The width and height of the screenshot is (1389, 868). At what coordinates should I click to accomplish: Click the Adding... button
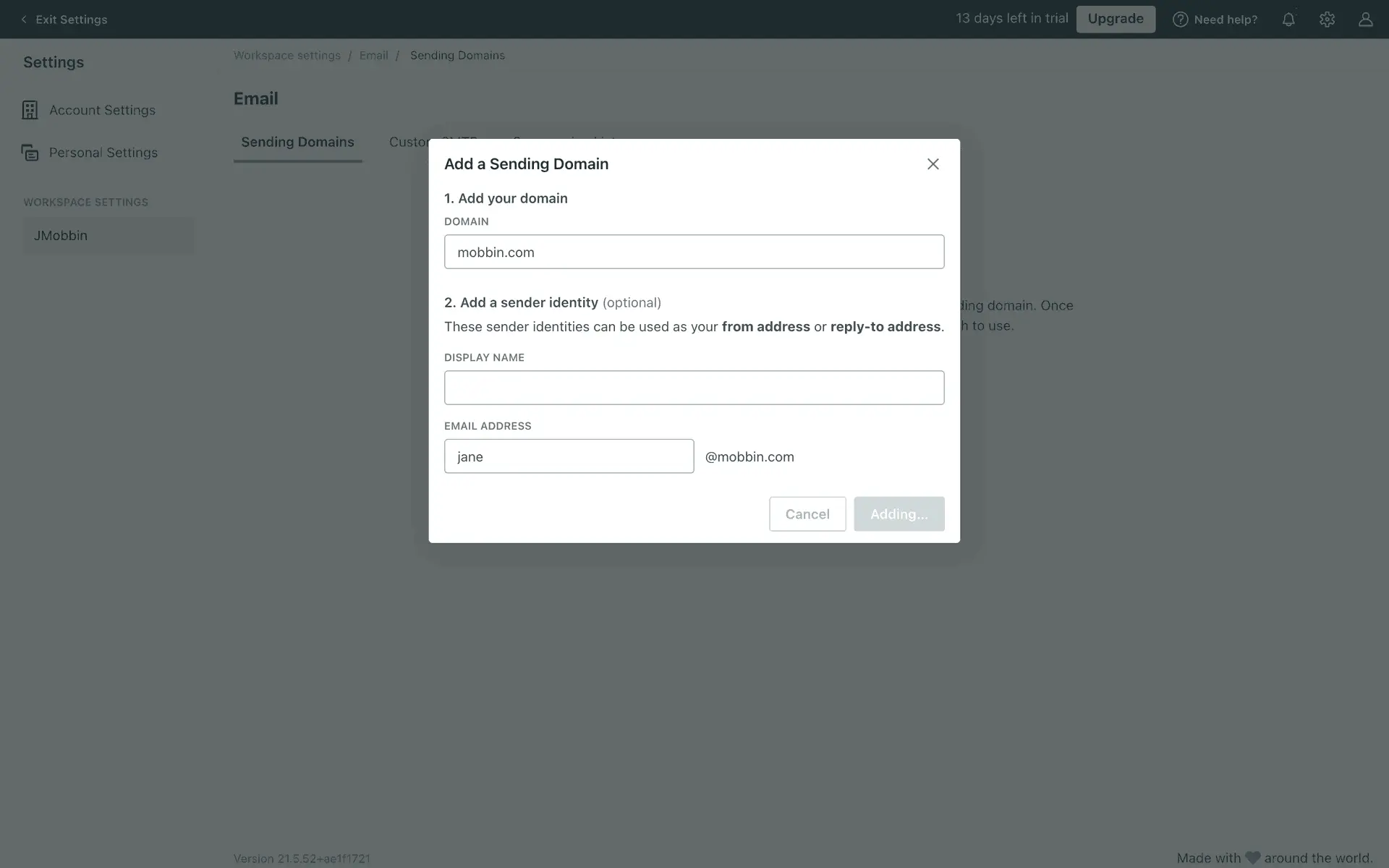[899, 514]
